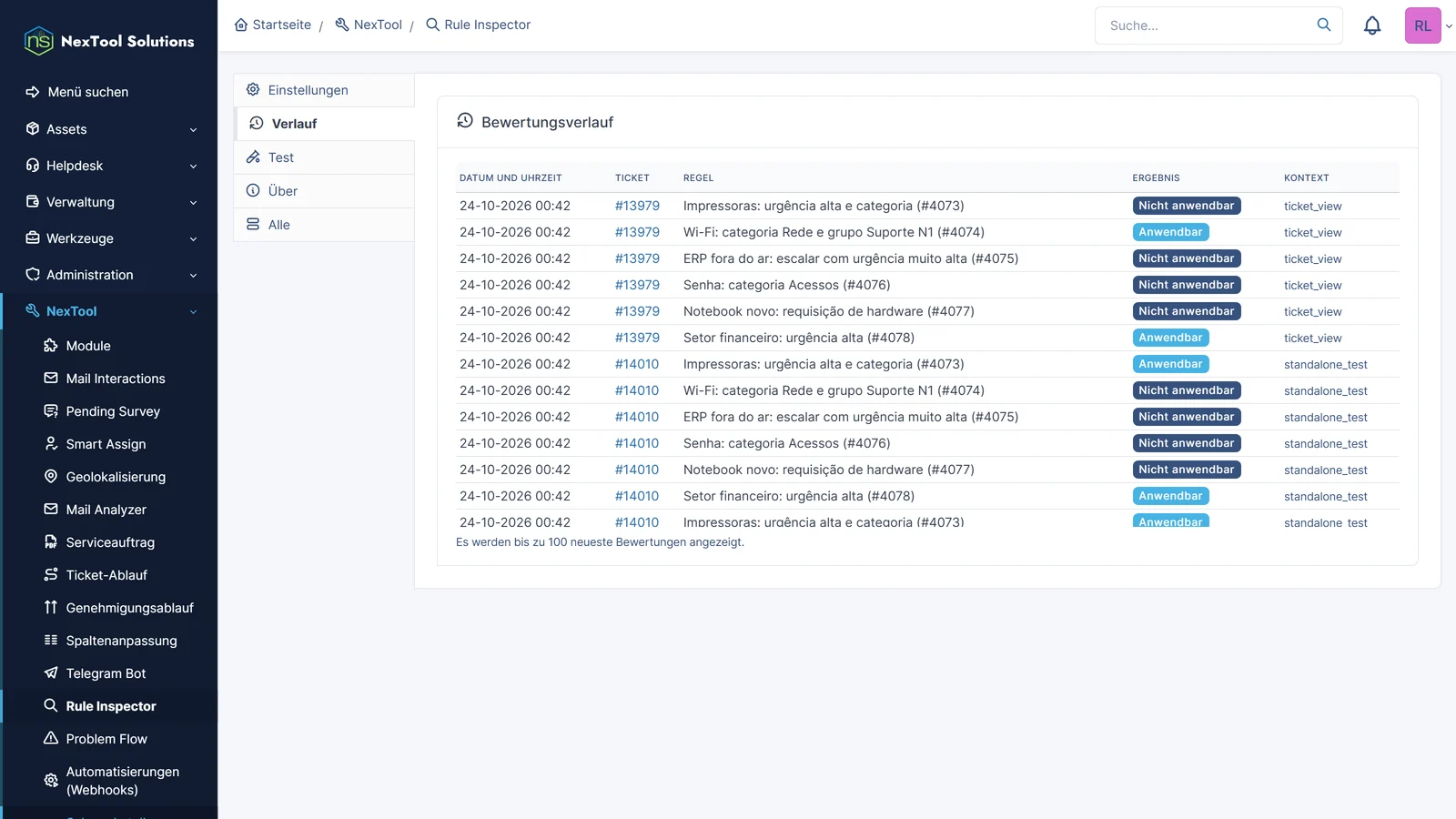1456x819 pixels.
Task: Expand the Helpdesk menu chevron
Action: pyautogui.click(x=193, y=167)
